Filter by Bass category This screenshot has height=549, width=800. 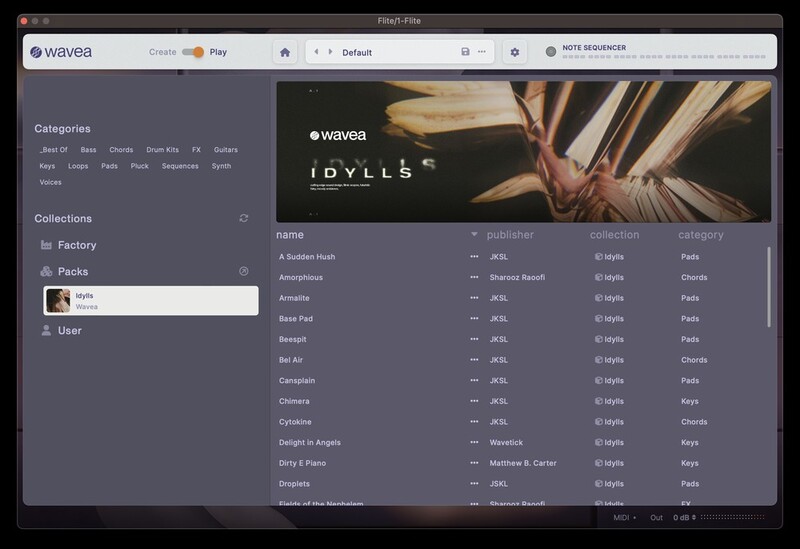point(88,149)
